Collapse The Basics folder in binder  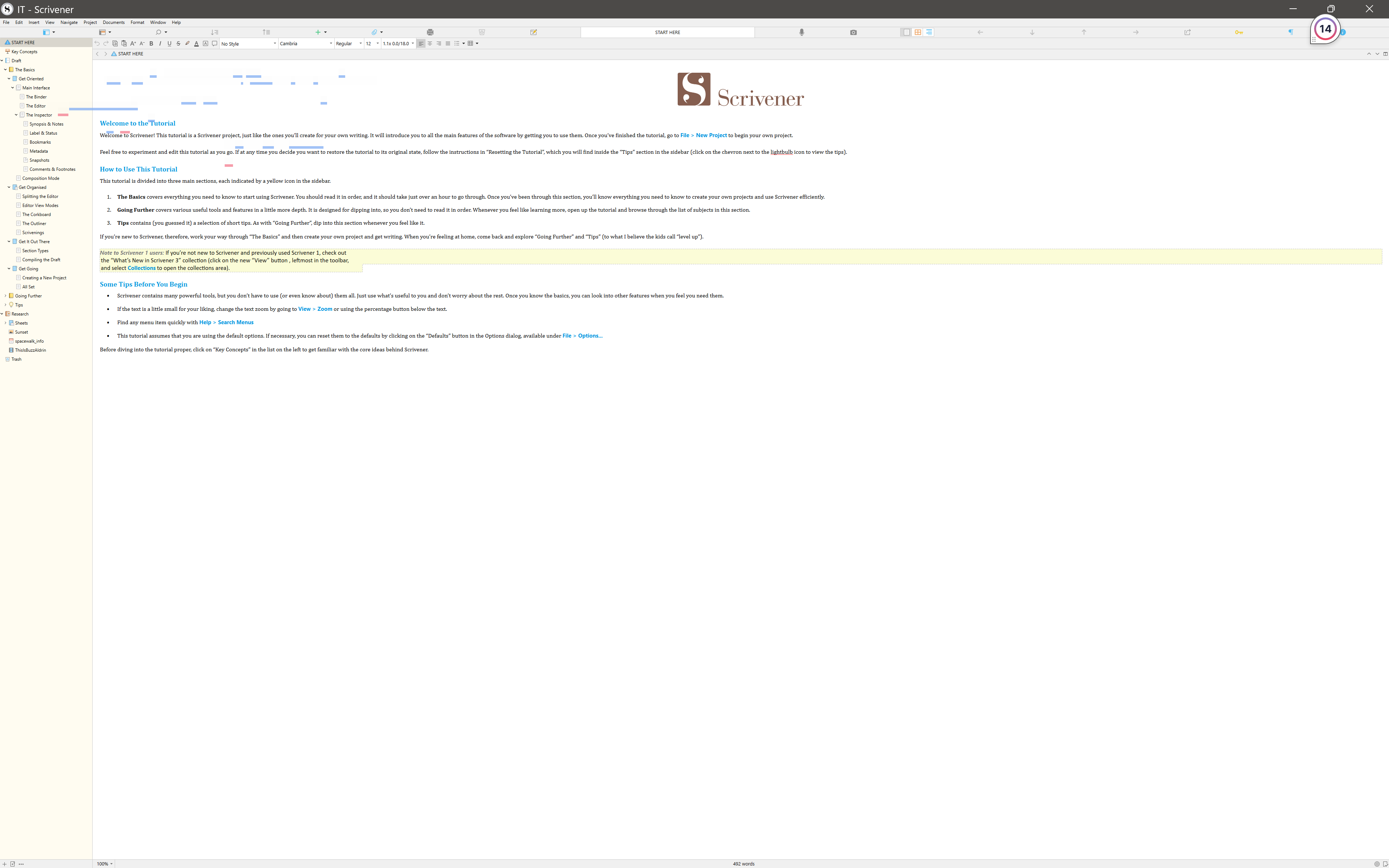[5, 69]
